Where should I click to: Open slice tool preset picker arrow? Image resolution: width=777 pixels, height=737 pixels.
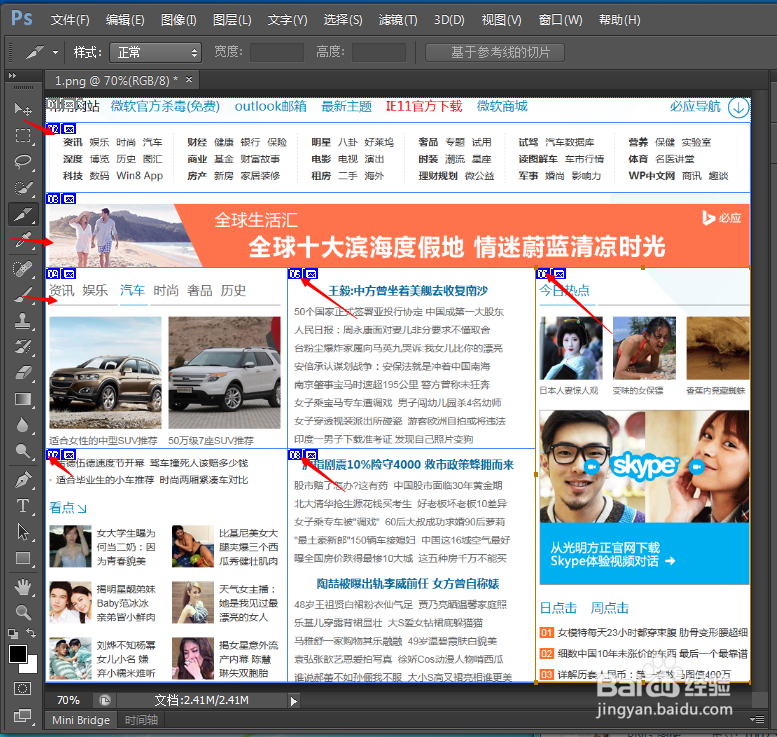[56, 52]
